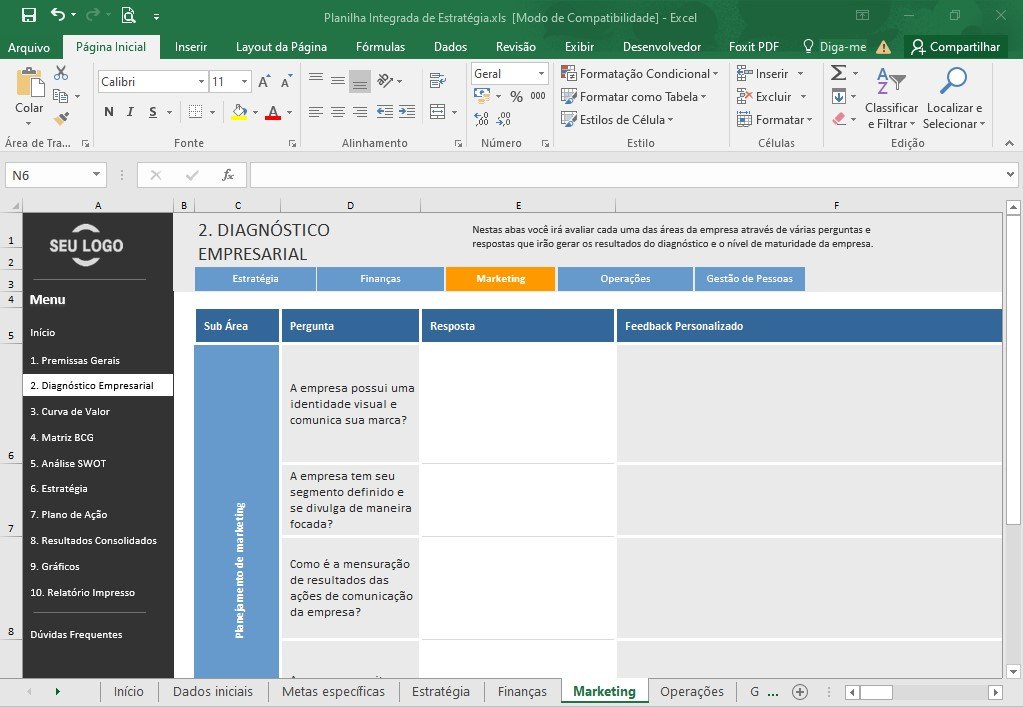Open the Geral number format dropdown
The width and height of the screenshot is (1023, 707).
pos(541,73)
